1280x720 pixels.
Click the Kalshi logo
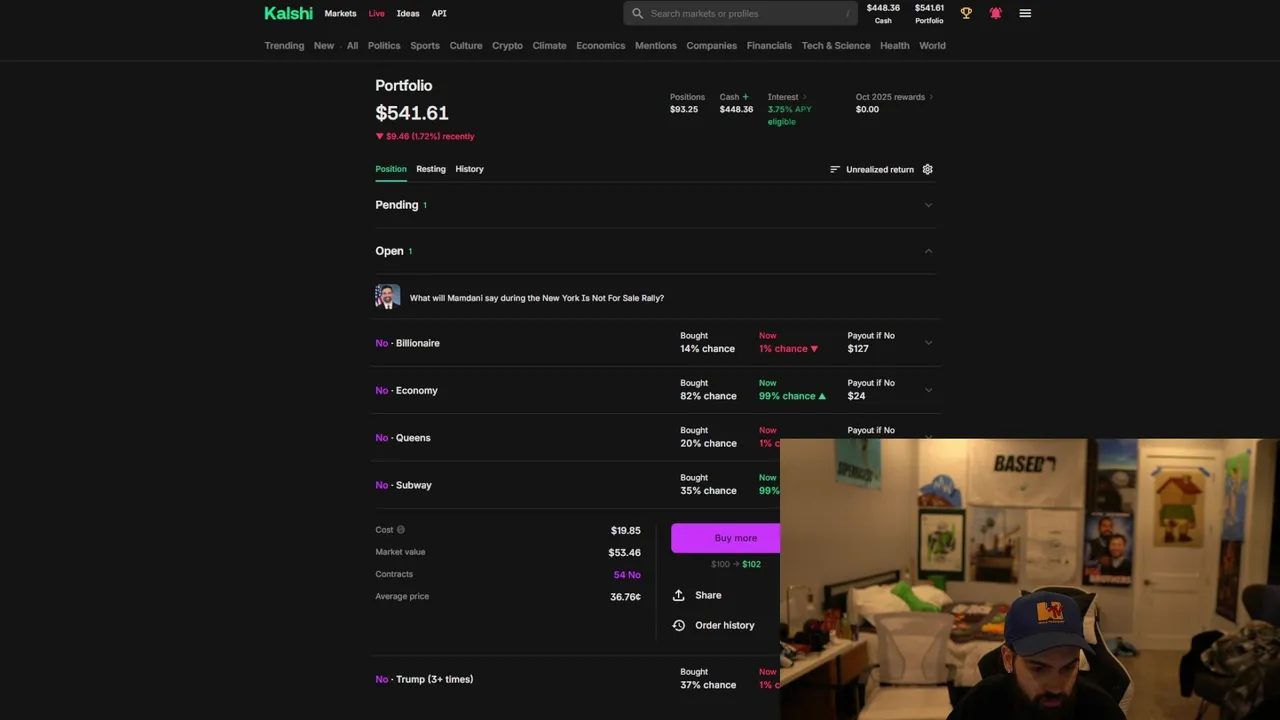pos(288,13)
